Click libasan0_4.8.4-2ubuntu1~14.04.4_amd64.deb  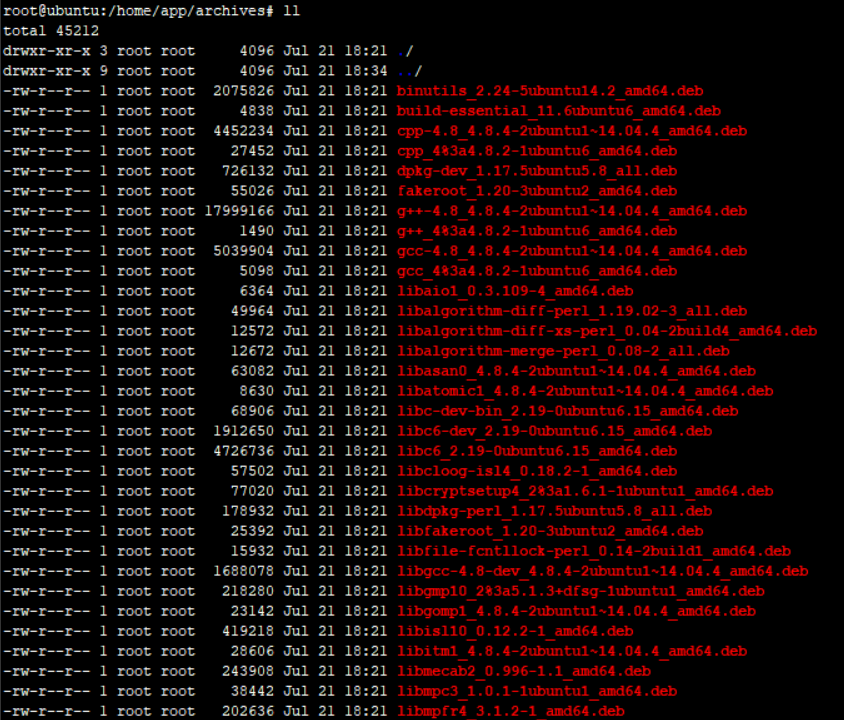pos(576,371)
